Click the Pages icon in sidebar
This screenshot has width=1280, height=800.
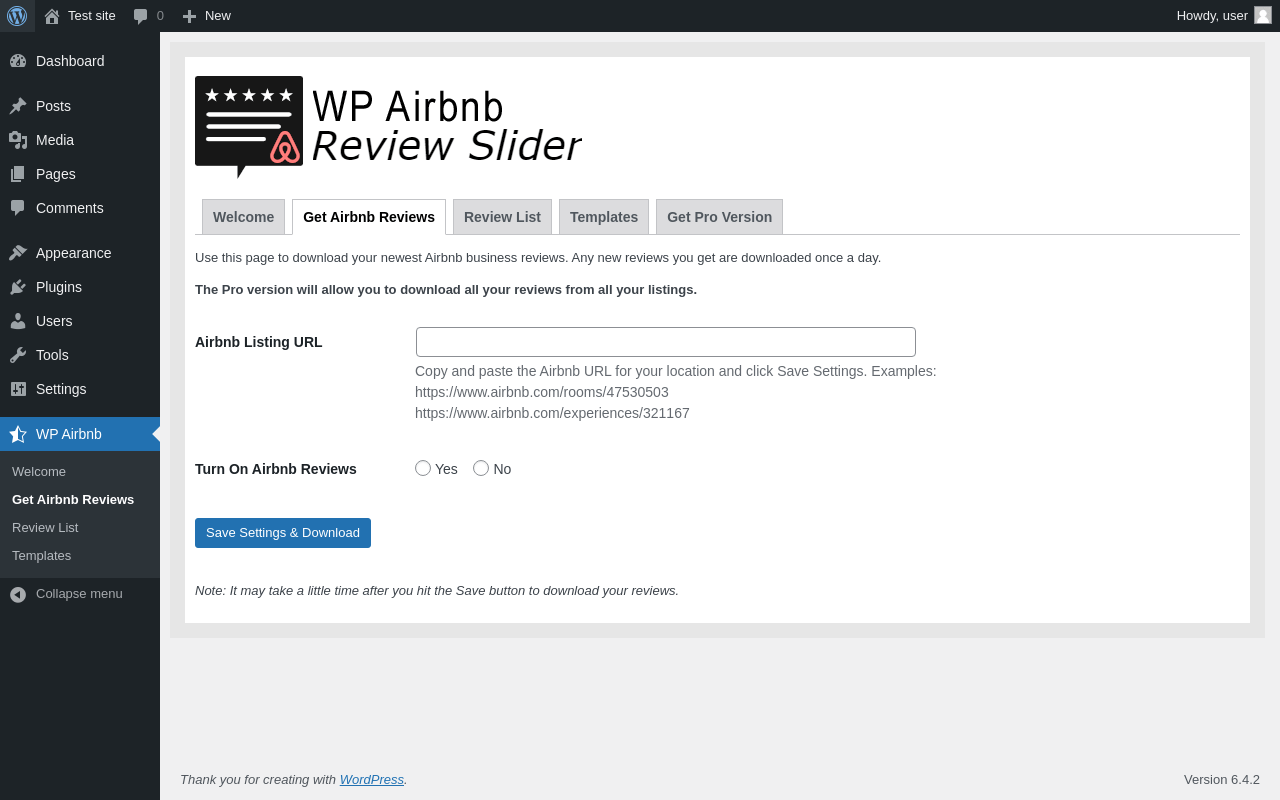tap(18, 174)
